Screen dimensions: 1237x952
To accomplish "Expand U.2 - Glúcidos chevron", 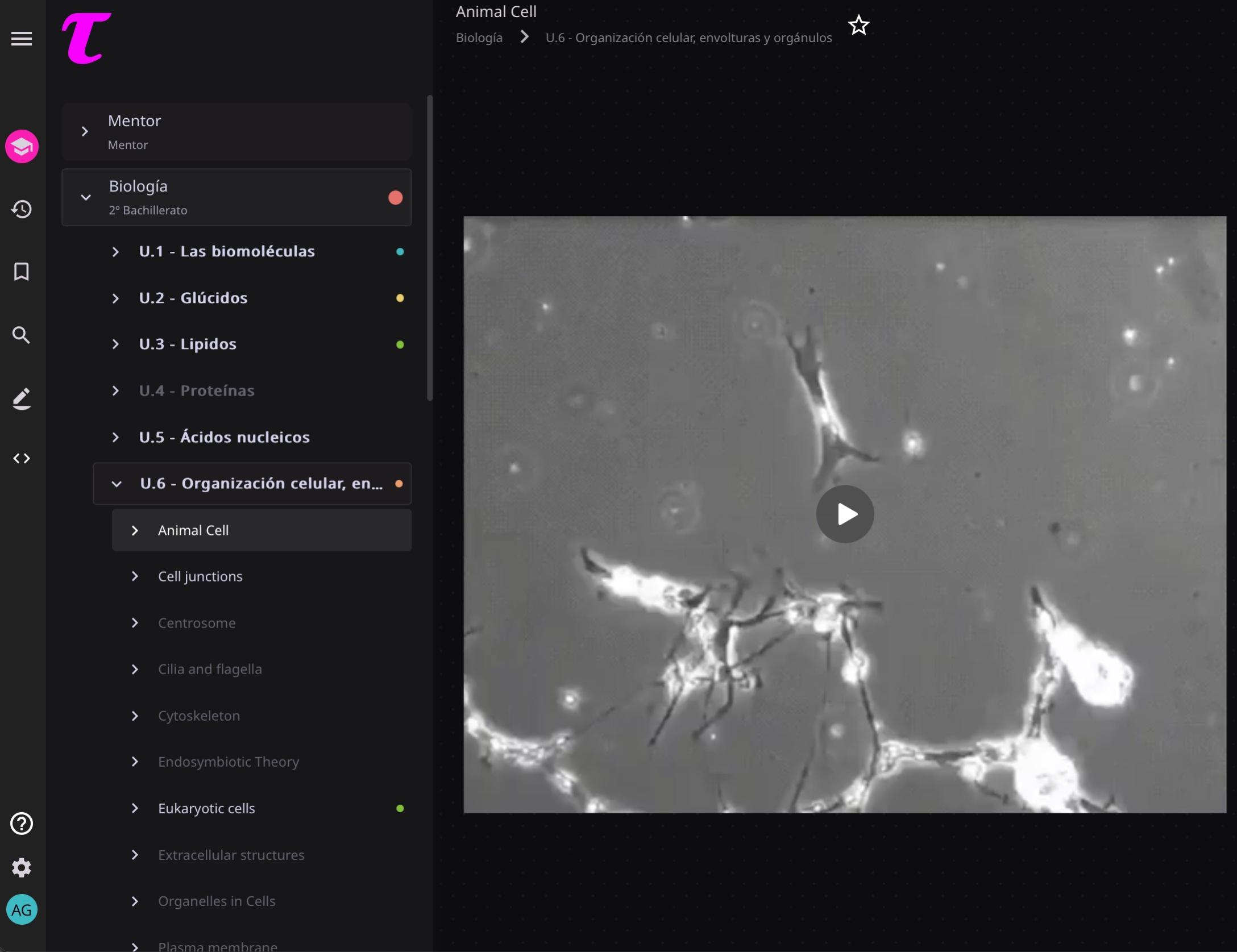I will point(115,298).
